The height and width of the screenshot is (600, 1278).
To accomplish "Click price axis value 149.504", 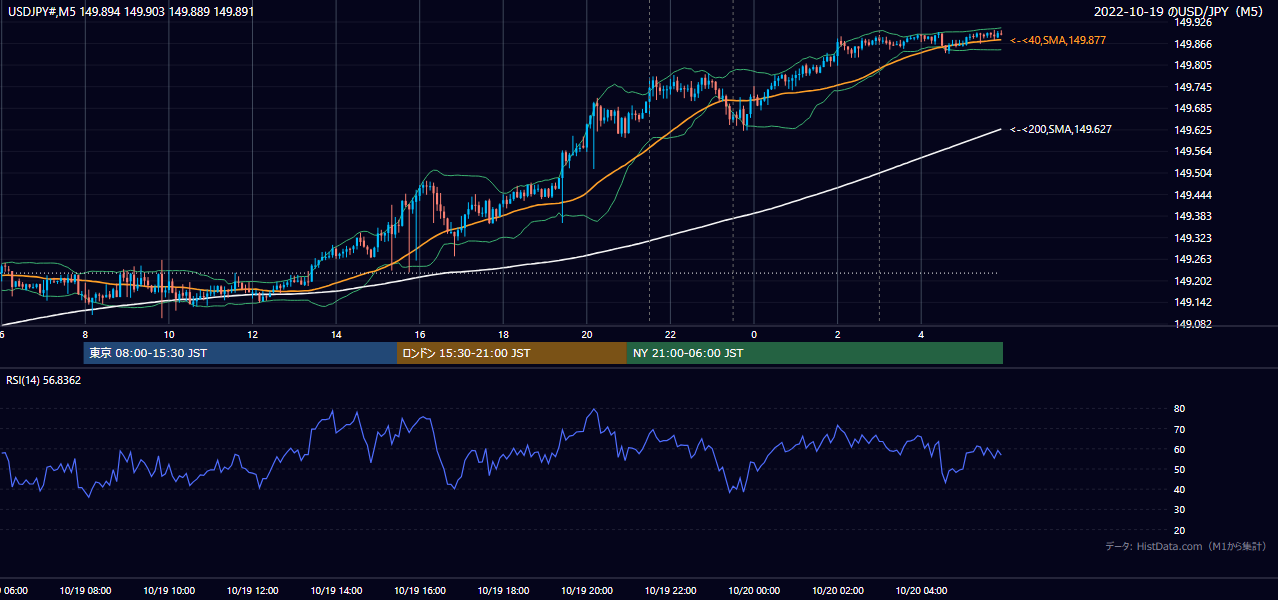I will (1193, 173).
